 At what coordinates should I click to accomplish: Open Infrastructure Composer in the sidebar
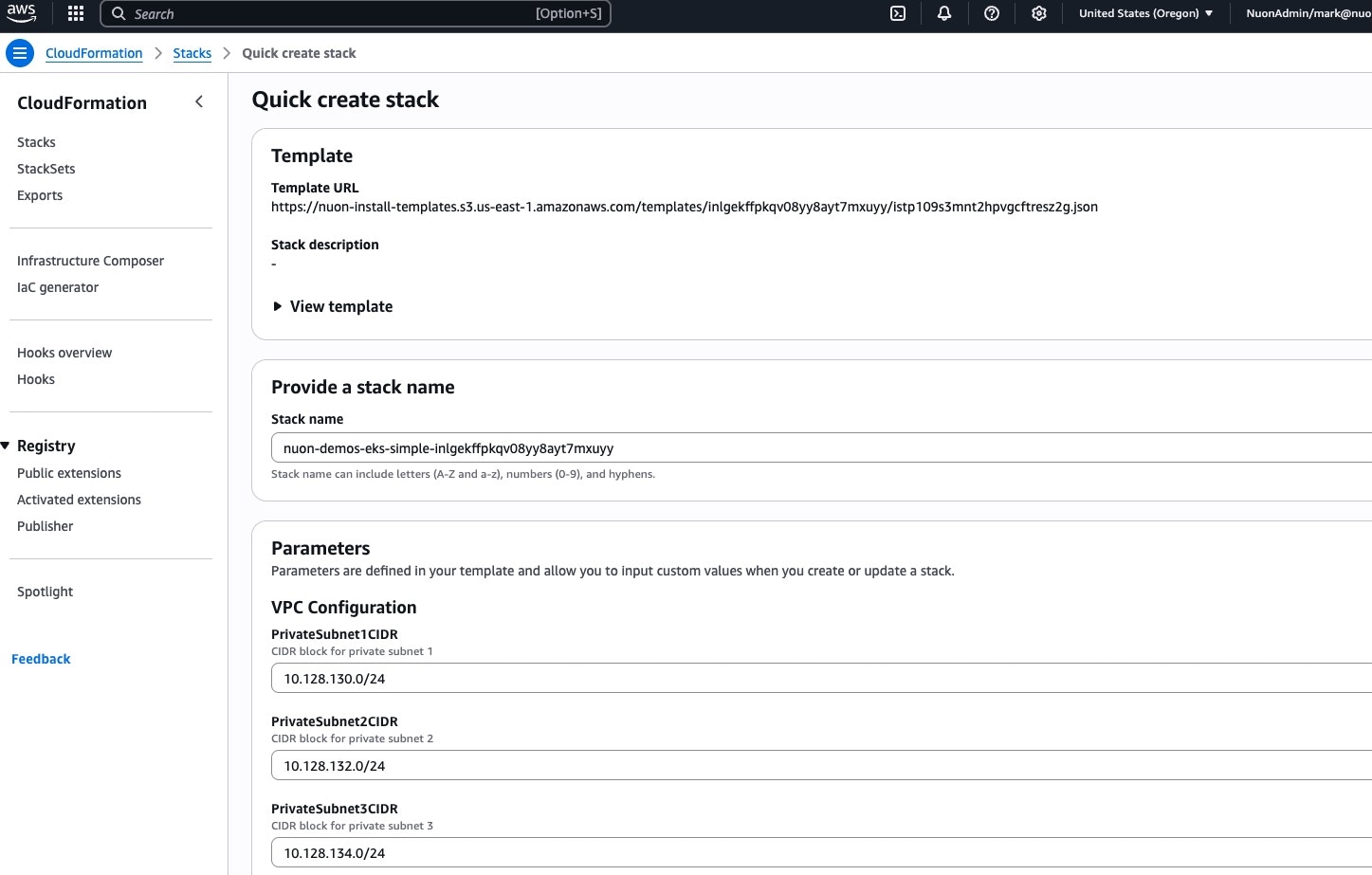click(x=90, y=261)
